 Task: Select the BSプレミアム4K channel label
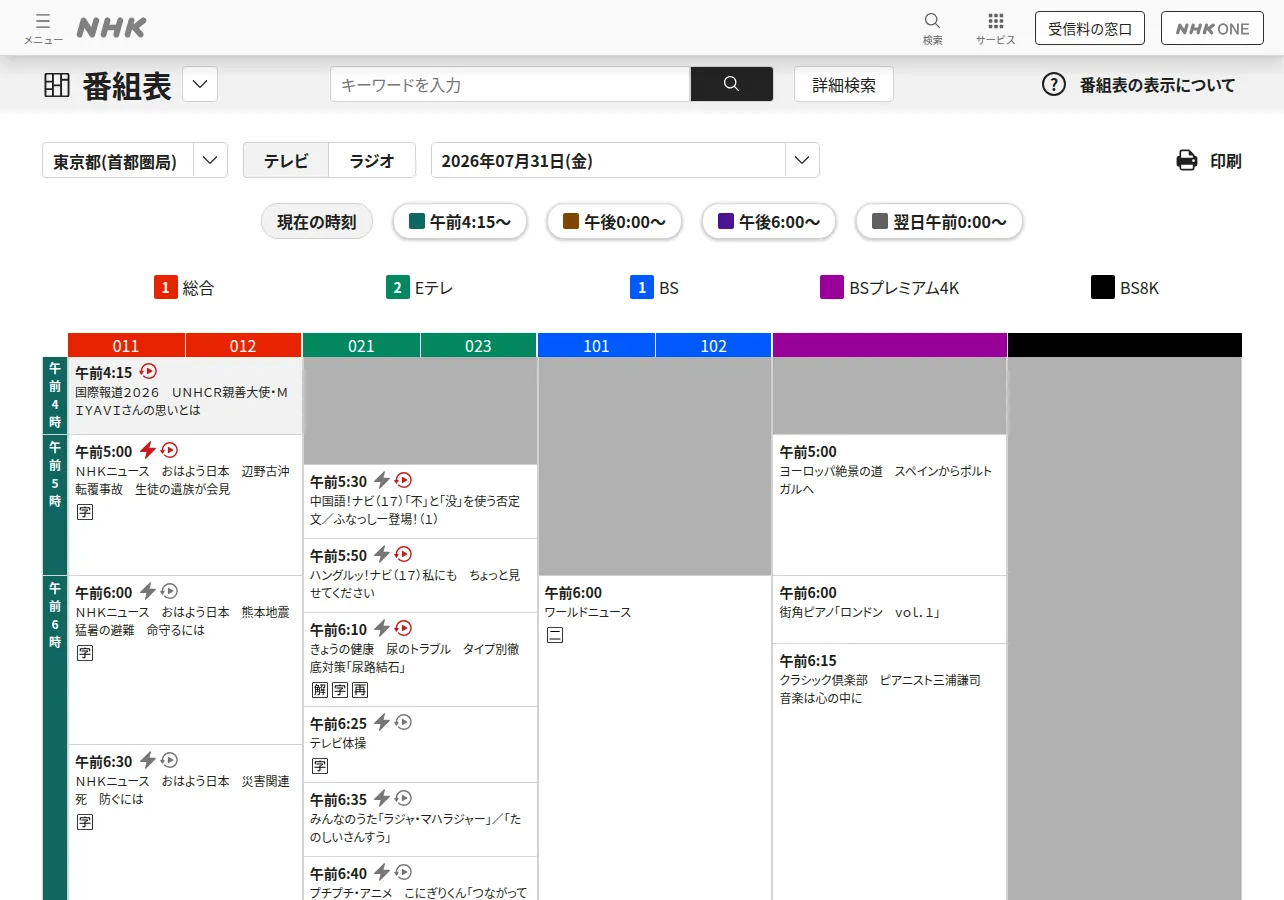890,288
